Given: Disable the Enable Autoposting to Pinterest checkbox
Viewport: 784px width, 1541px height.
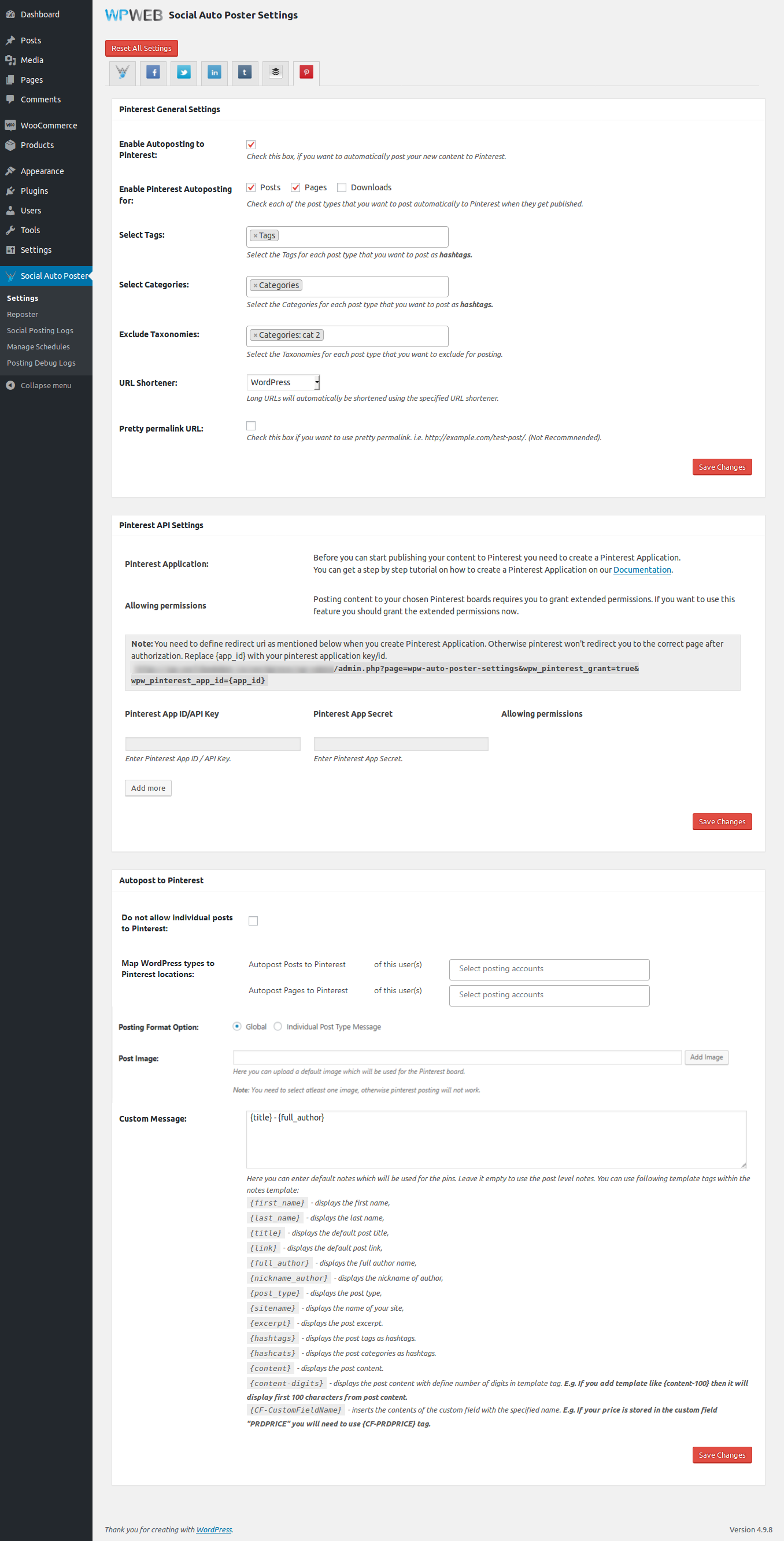Looking at the screenshot, I should (251, 145).
